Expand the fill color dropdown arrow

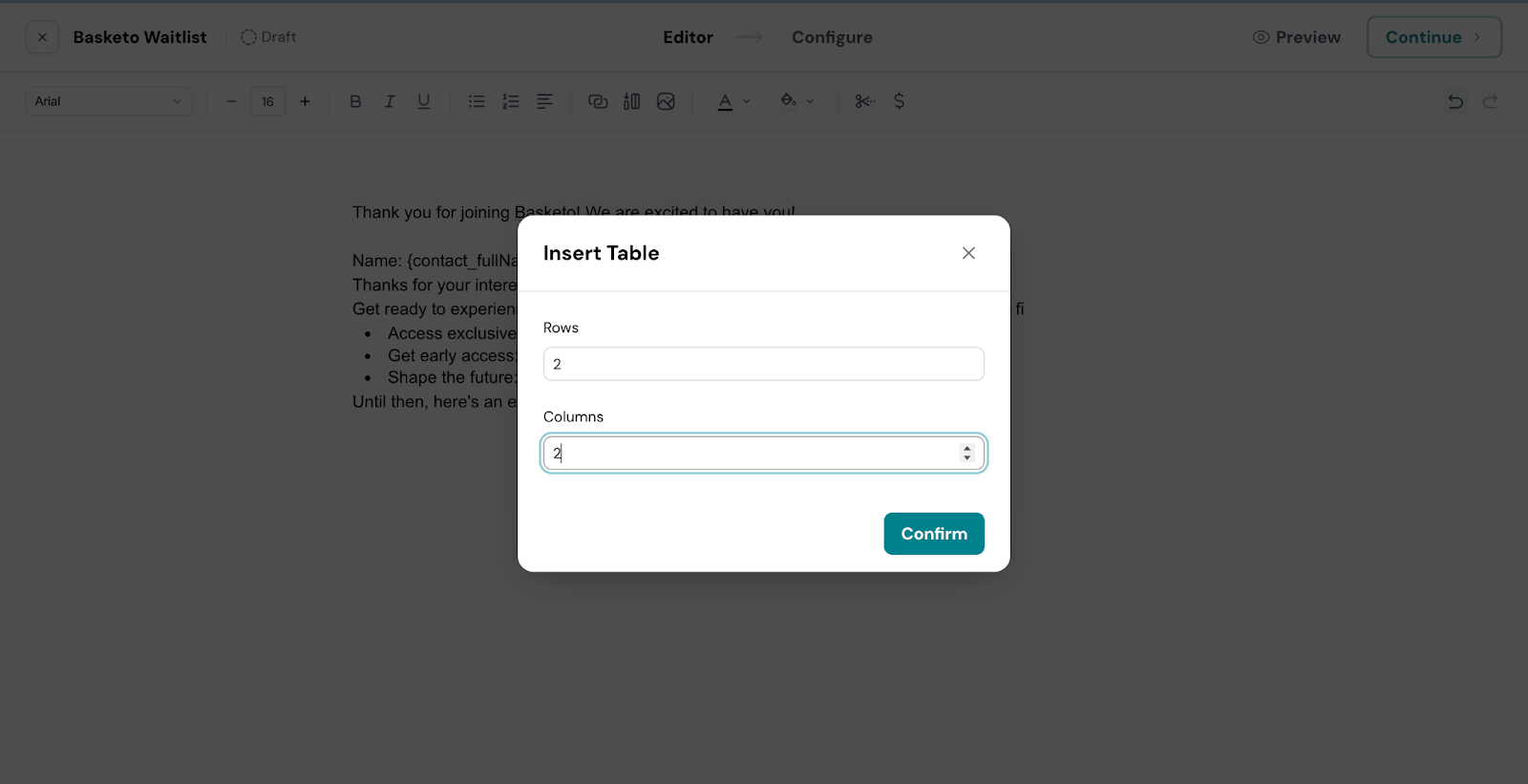coord(810,101)
